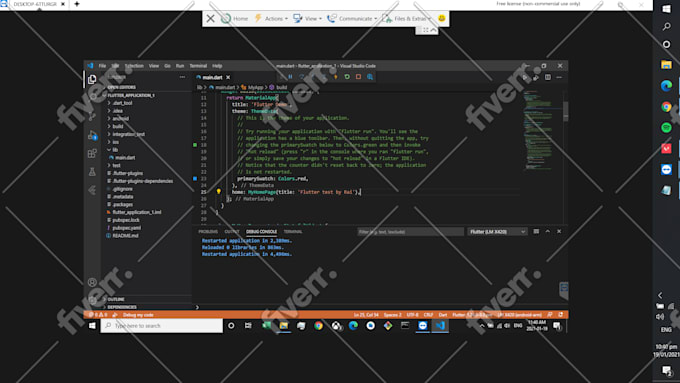Click the Dart language mode in status bar
The image size is (680, 383).
pyautogui.click(x=443, y=315)
